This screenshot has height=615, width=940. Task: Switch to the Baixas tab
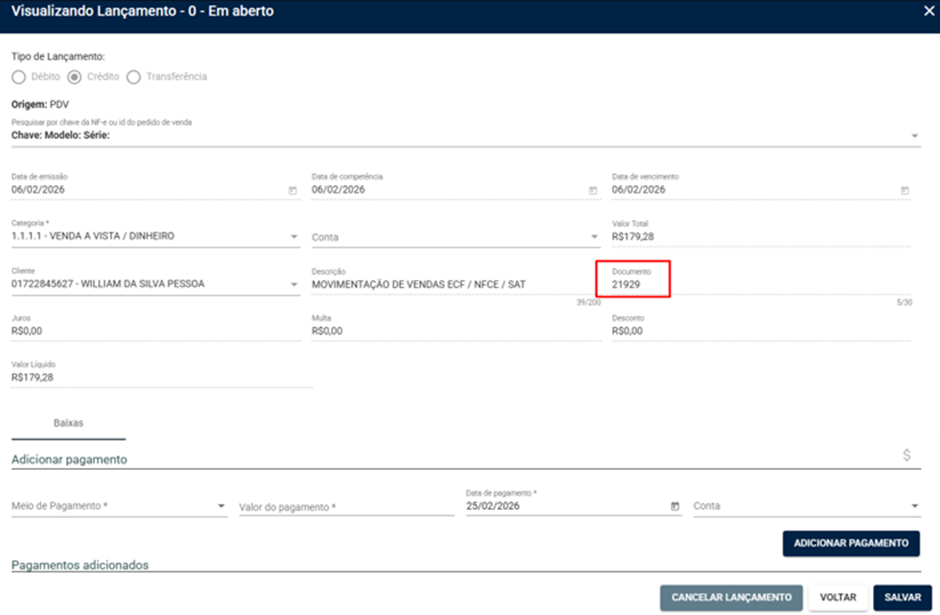[x=68, y=423]
